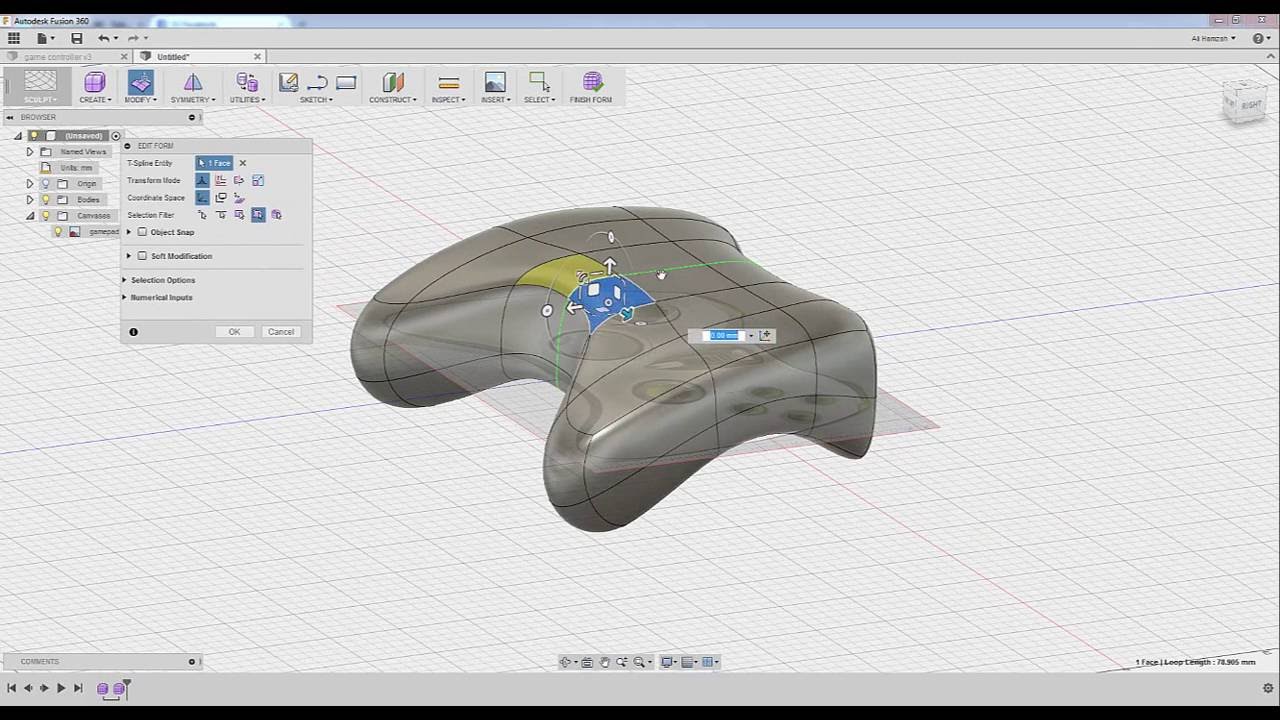Click the distance value input field
Image resolution: width=1280 pixels, height=720 pixels.
coord(724,336)
